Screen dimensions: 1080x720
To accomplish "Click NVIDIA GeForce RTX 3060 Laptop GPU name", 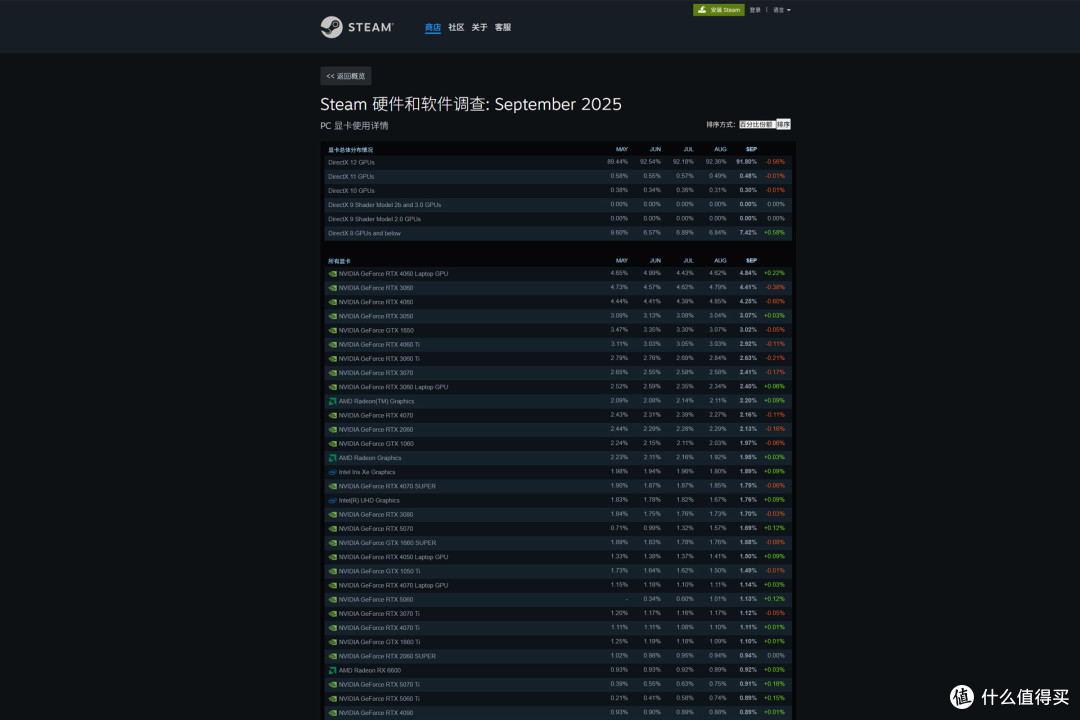I will pyautogui.click(x=393, y=387).
